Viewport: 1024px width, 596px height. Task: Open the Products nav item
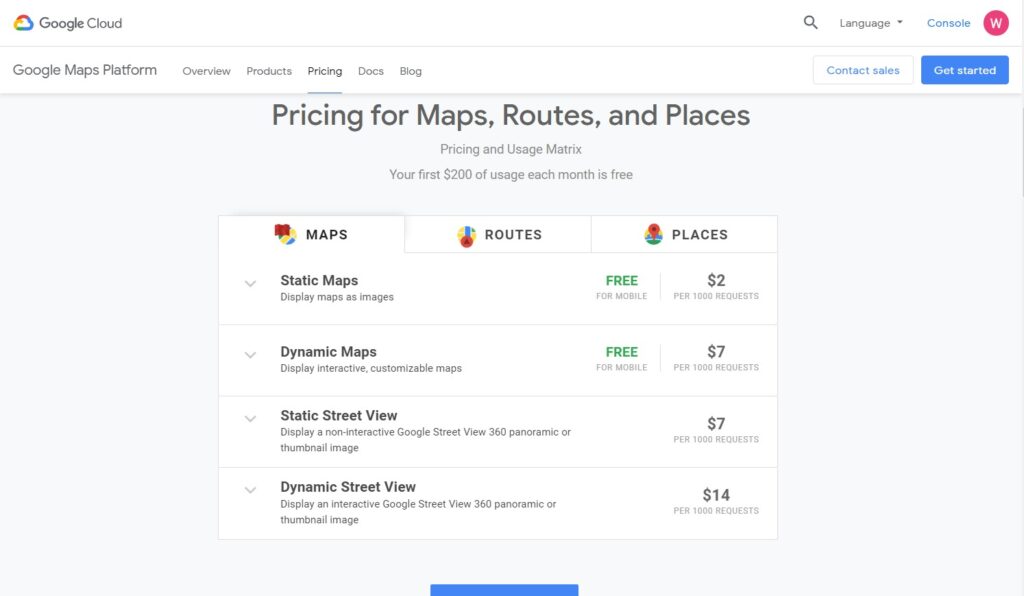pos(269,71)
